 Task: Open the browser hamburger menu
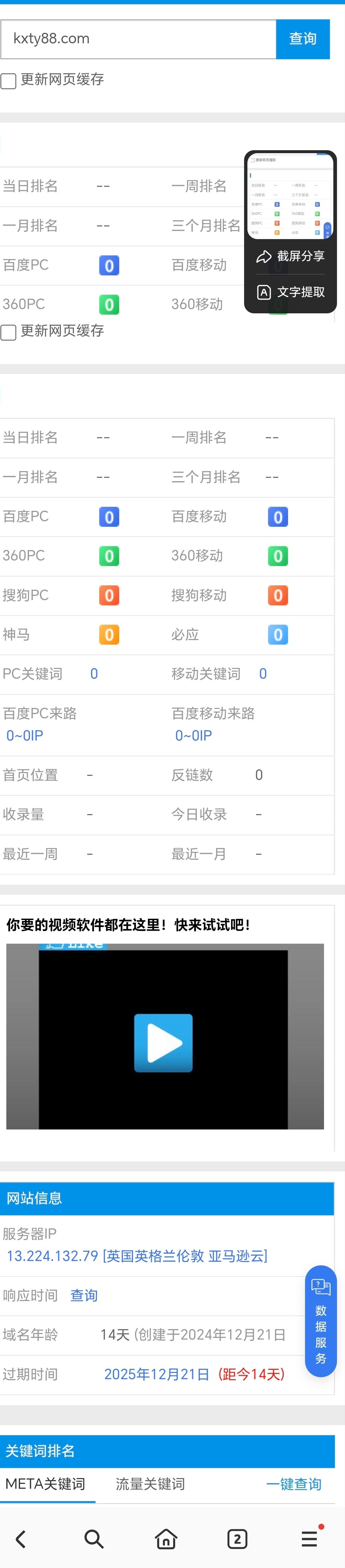[310, 1539]
